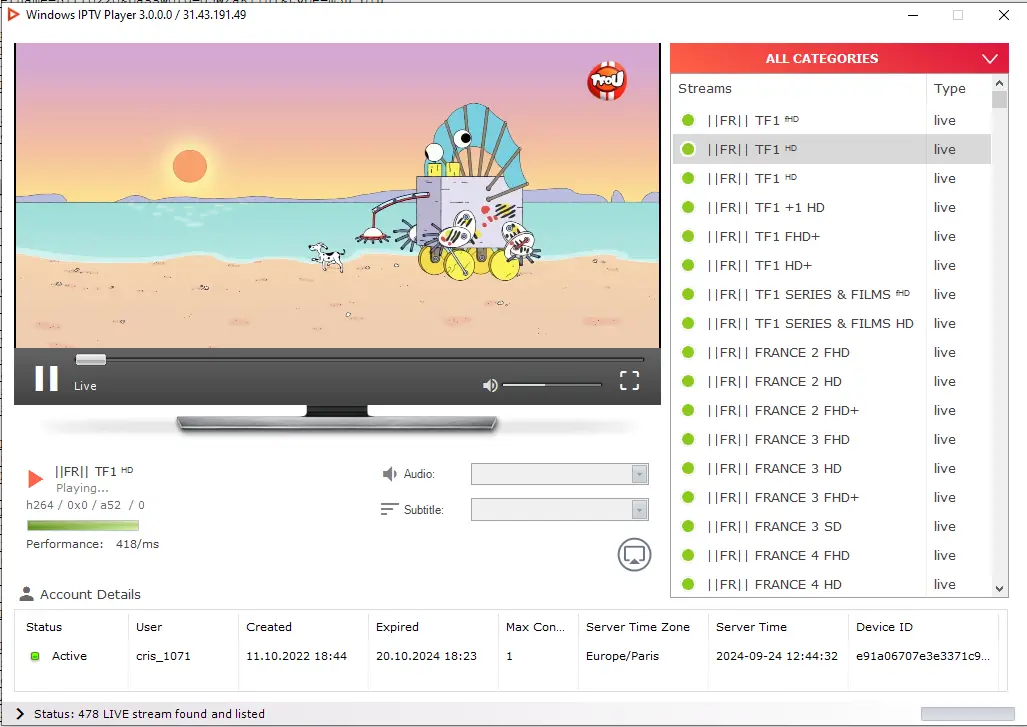Click the server time 2024-09-24 12:44:32
Screen dimensions: 1027x727
pyautogui.click(x=777, y=656)
